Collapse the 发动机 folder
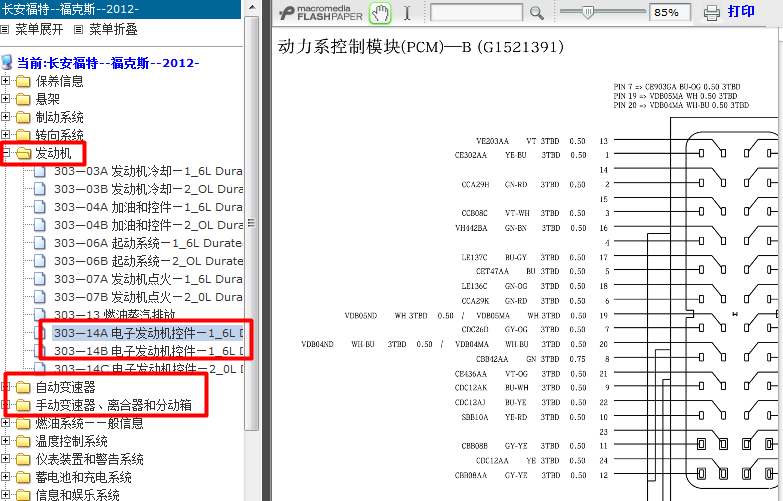 pos(5,152)
